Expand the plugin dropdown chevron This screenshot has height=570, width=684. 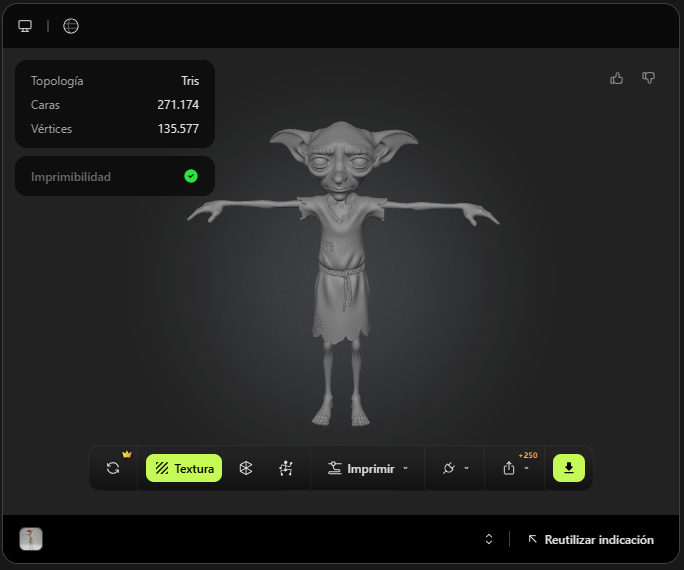(x=466, y=468)
